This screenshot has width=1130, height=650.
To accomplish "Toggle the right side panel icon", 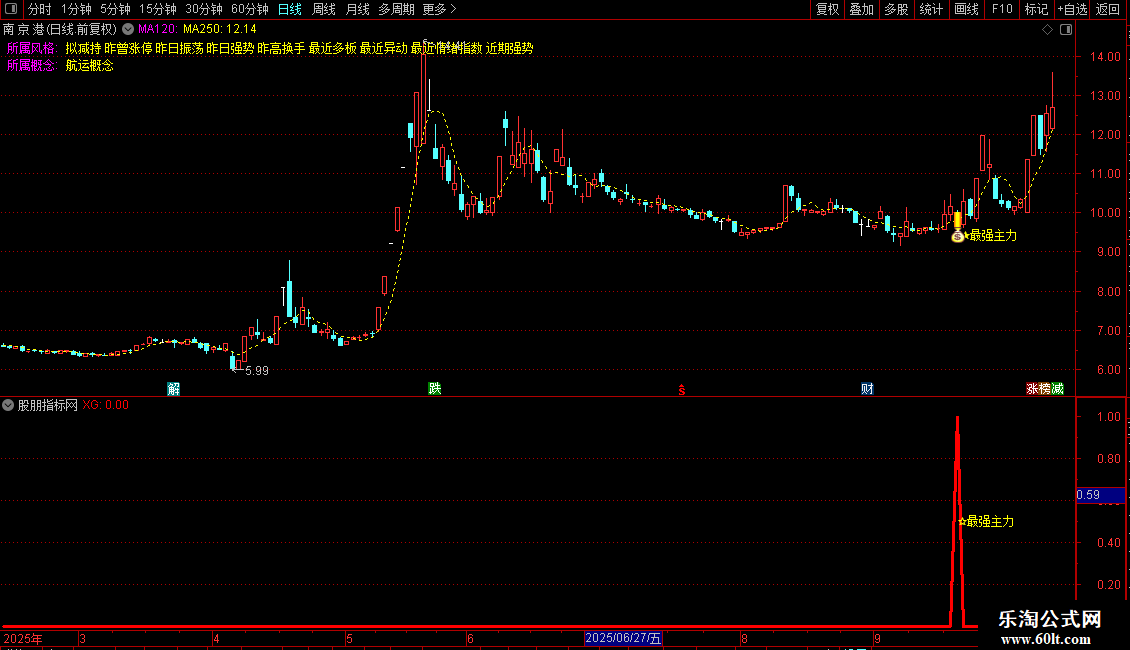I will 1066,29.
